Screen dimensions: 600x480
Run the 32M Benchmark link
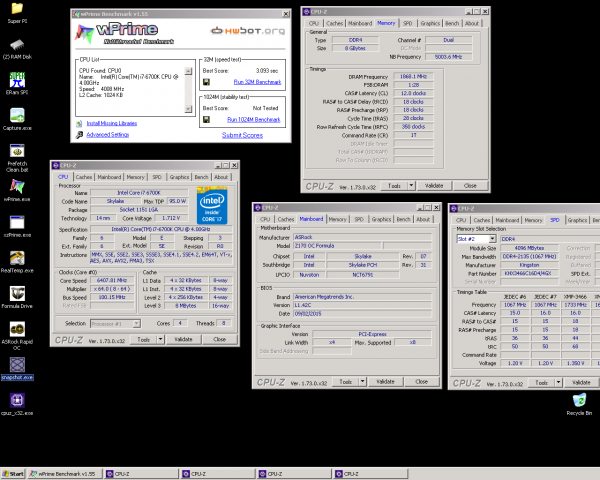257,82
